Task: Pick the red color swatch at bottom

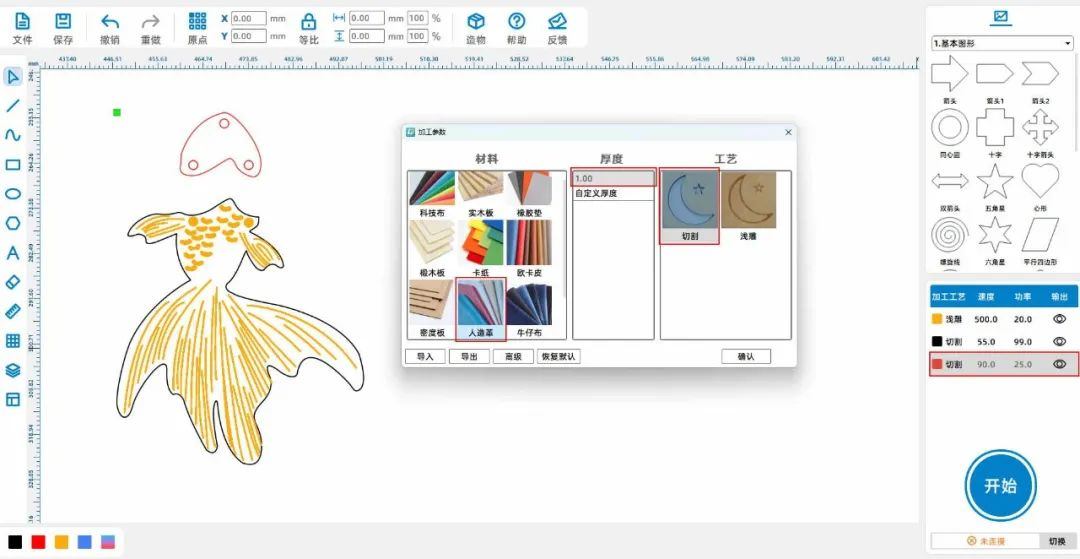Action: coord(38,542)
